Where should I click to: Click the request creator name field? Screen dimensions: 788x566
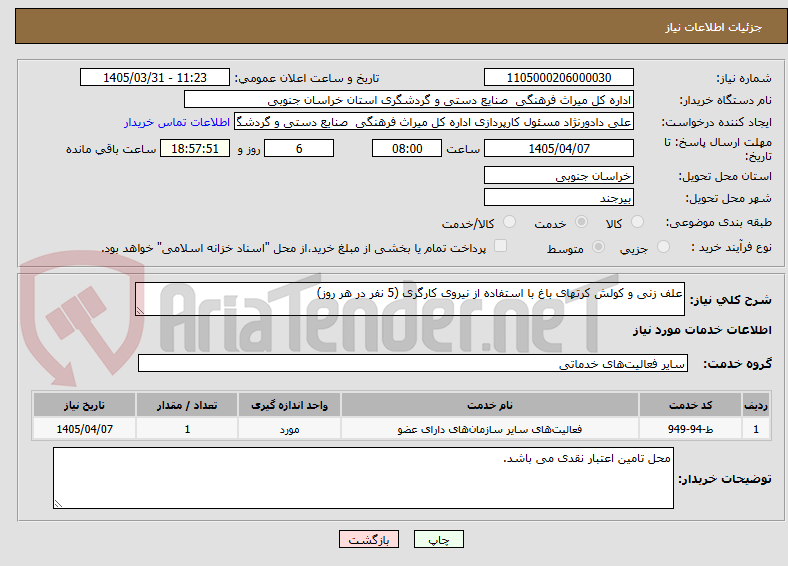[434, 122]
